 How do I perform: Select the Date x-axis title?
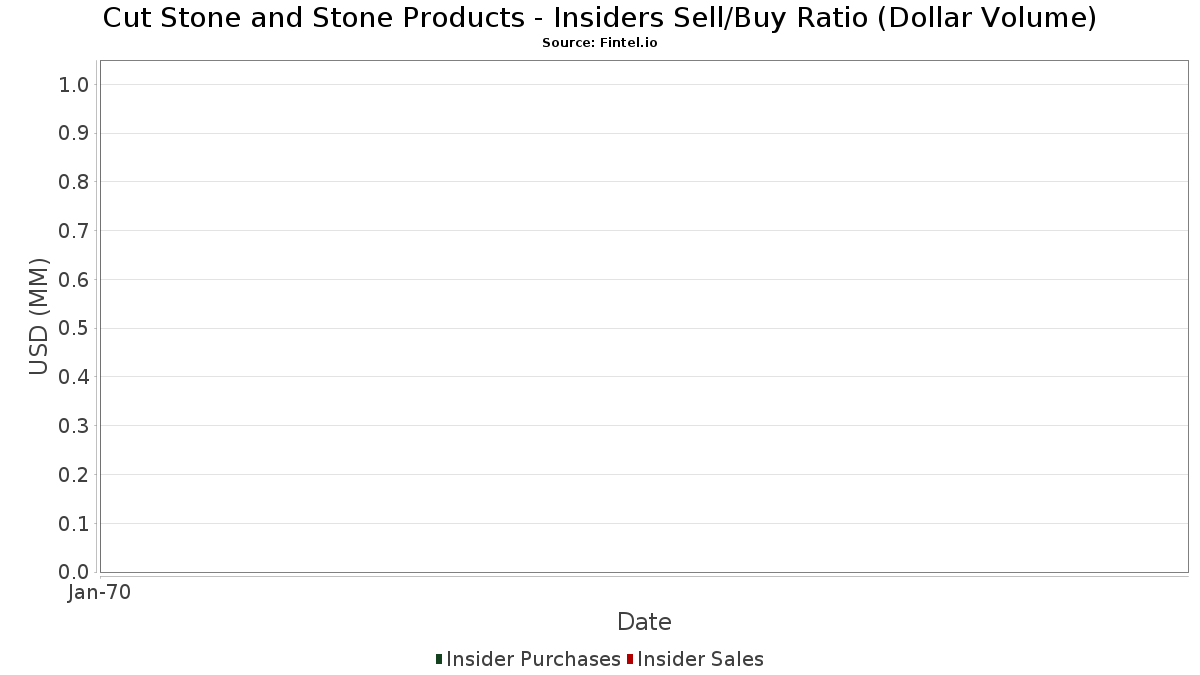pyautogui.click(x=644, y=622)
